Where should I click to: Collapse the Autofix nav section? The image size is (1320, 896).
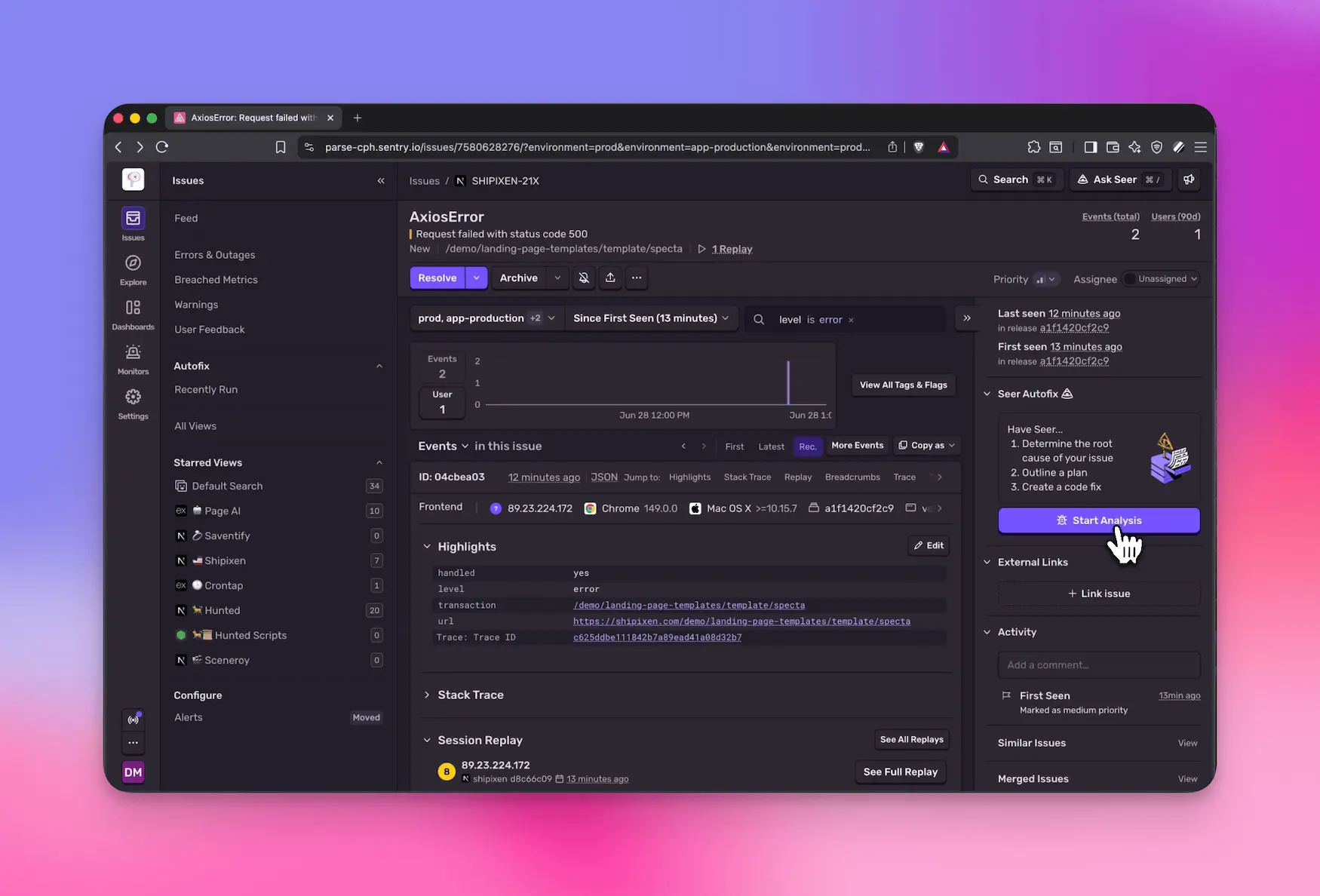[x=379, y=367]
